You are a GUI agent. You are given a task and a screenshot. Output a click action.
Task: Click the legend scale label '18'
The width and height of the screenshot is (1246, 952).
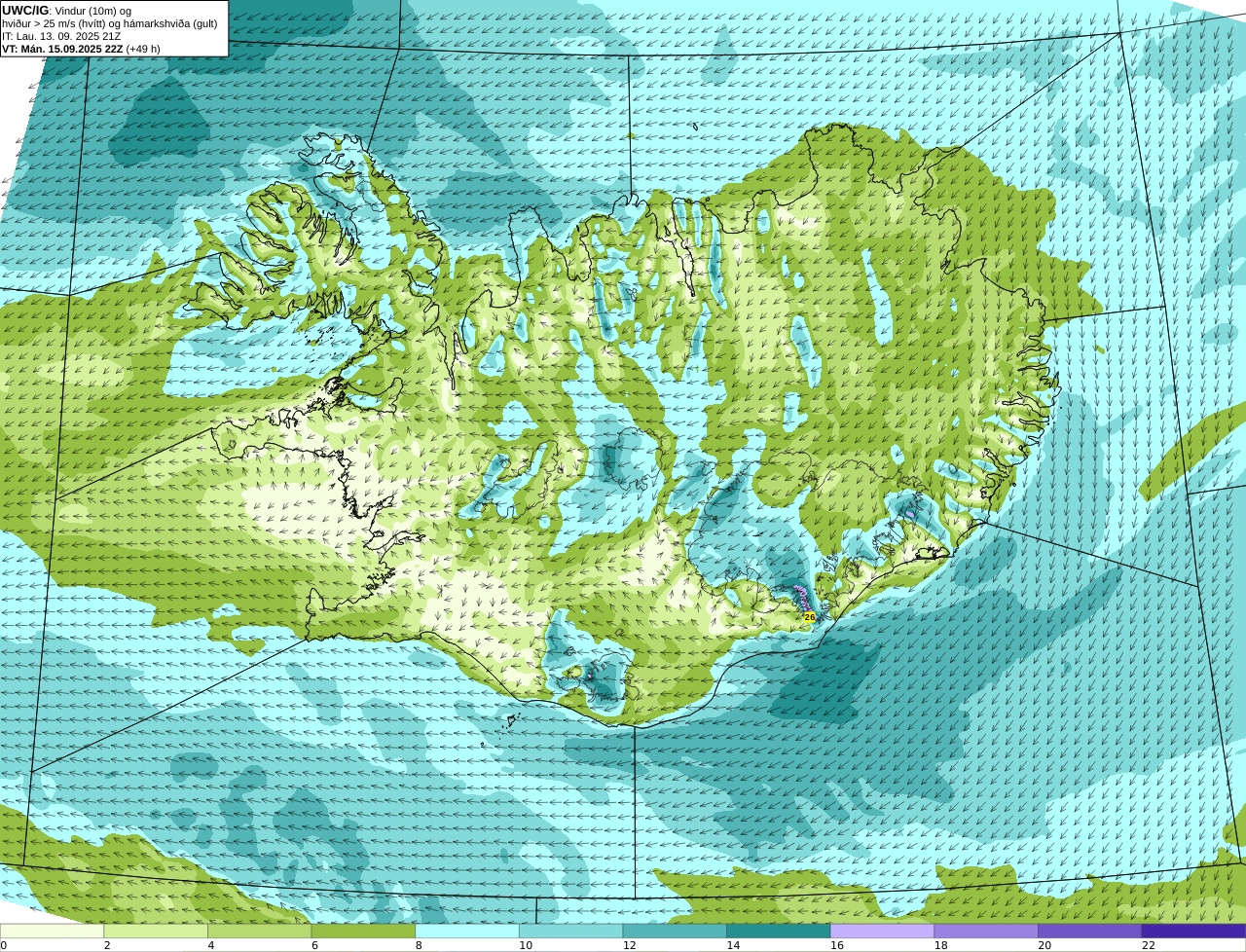pyautogui.click(x=941, y=945)
